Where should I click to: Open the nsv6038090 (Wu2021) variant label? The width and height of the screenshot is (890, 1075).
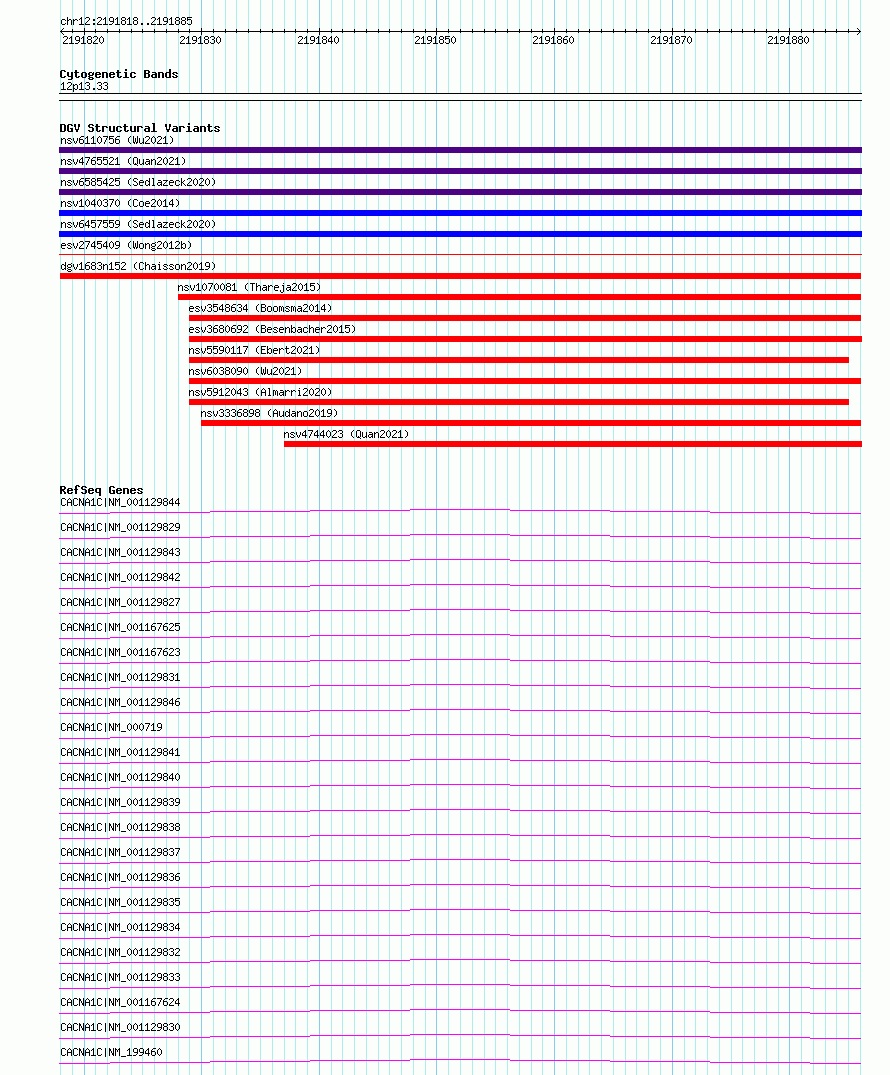pyautogui.click(x=245, y=371)
